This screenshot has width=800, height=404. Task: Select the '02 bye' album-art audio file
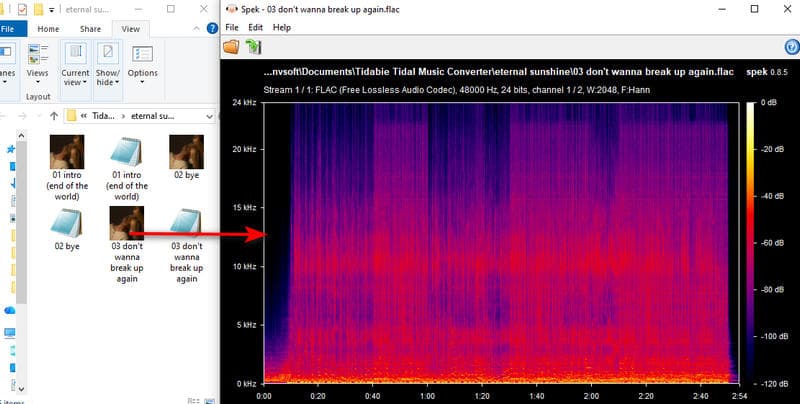(x=186, y=158)
